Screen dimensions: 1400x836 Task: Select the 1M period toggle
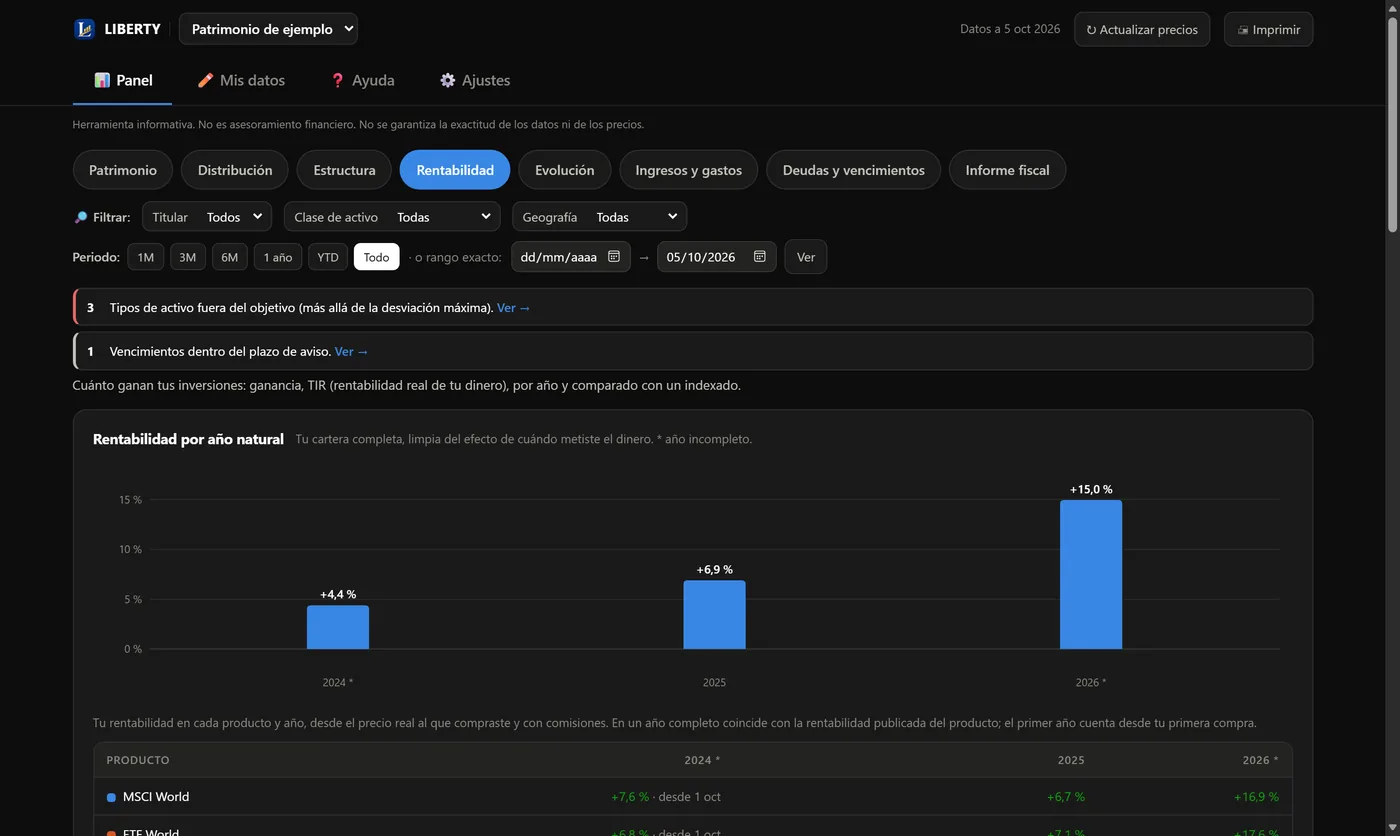click(x=146, y=257)
